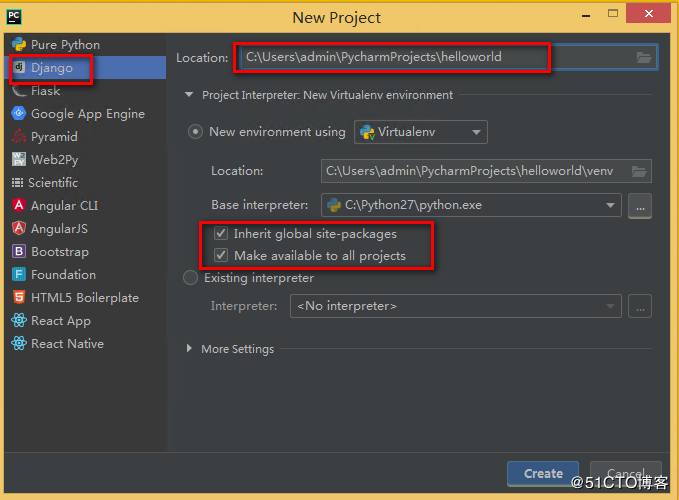Click the React Native icon
This screenshot has width=679, height=500.
pyautogui.click(x=19, y=343)
